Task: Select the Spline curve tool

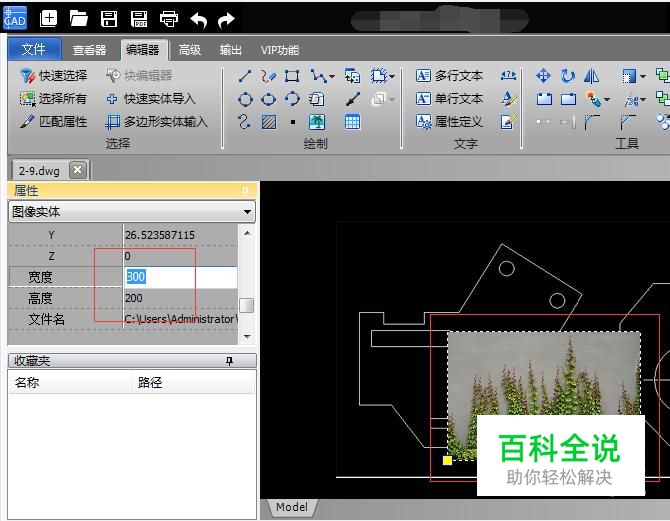Action: [x=244, y=122]
